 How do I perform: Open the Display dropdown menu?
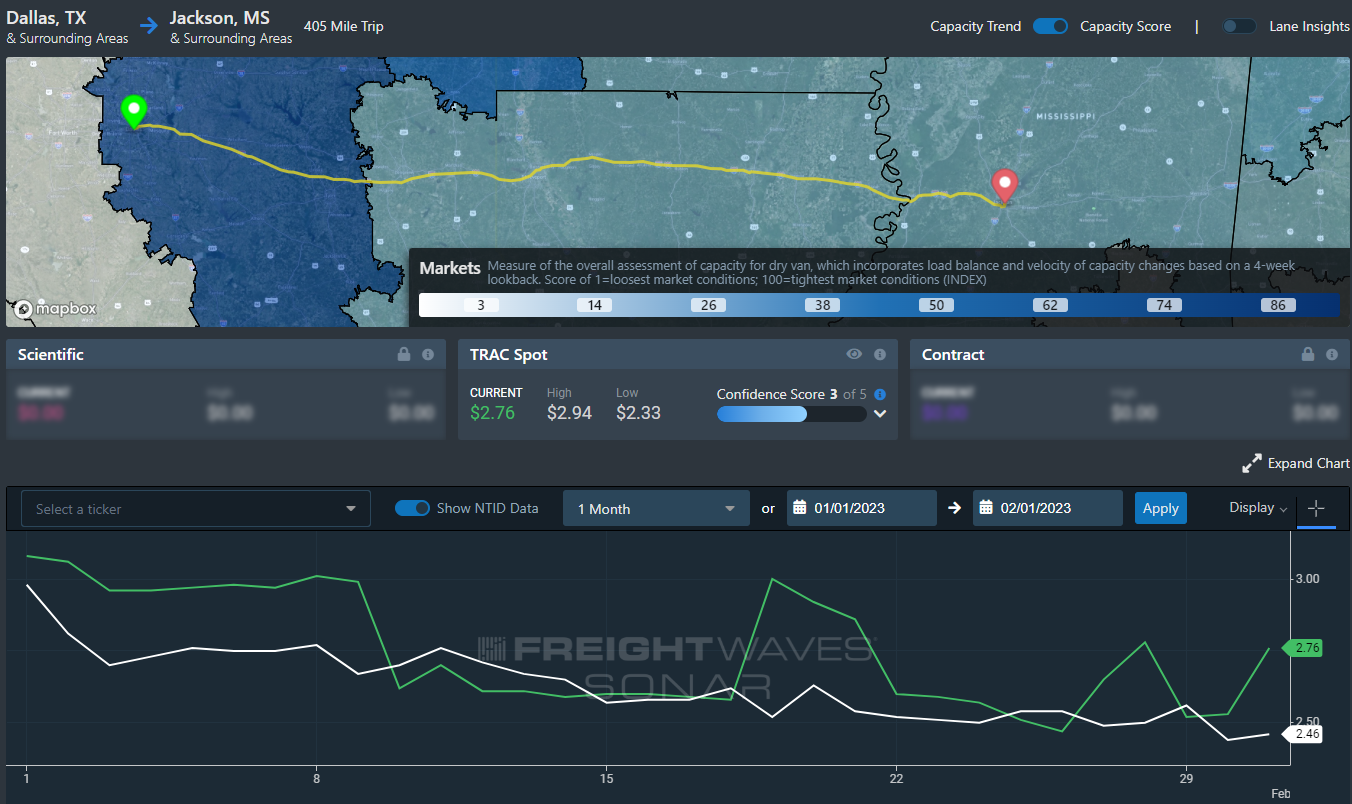coord(1258,508)
